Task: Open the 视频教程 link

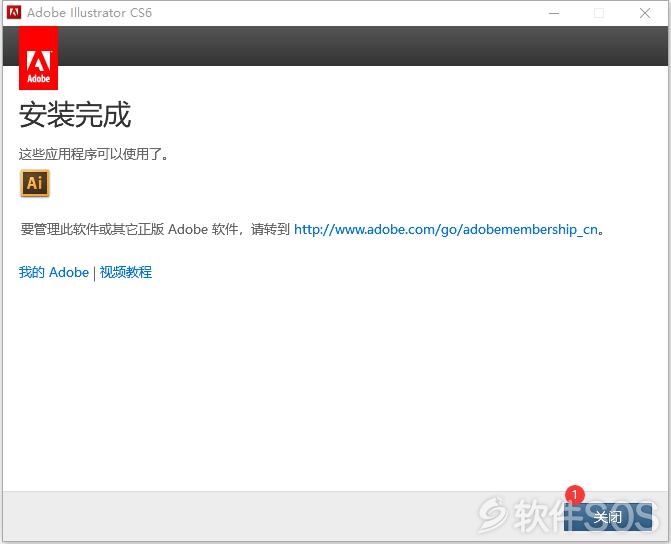Action: (126, 272)
